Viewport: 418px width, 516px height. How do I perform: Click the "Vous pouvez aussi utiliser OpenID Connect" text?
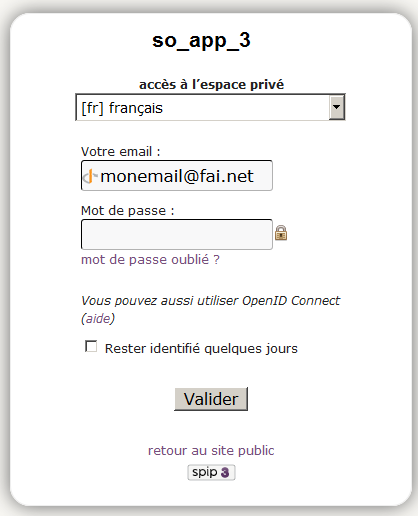tap(210, 301)
